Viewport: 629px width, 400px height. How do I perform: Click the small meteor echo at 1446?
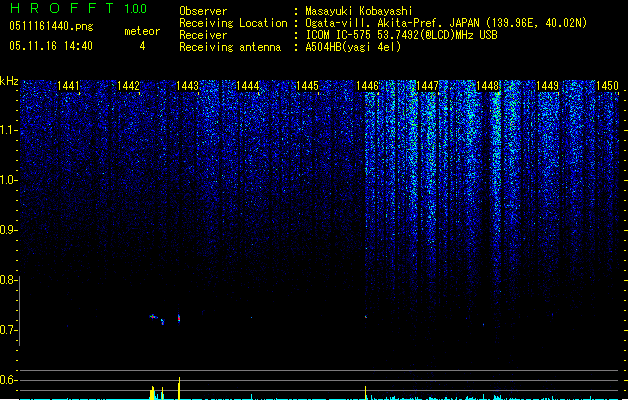coord(365,317)
